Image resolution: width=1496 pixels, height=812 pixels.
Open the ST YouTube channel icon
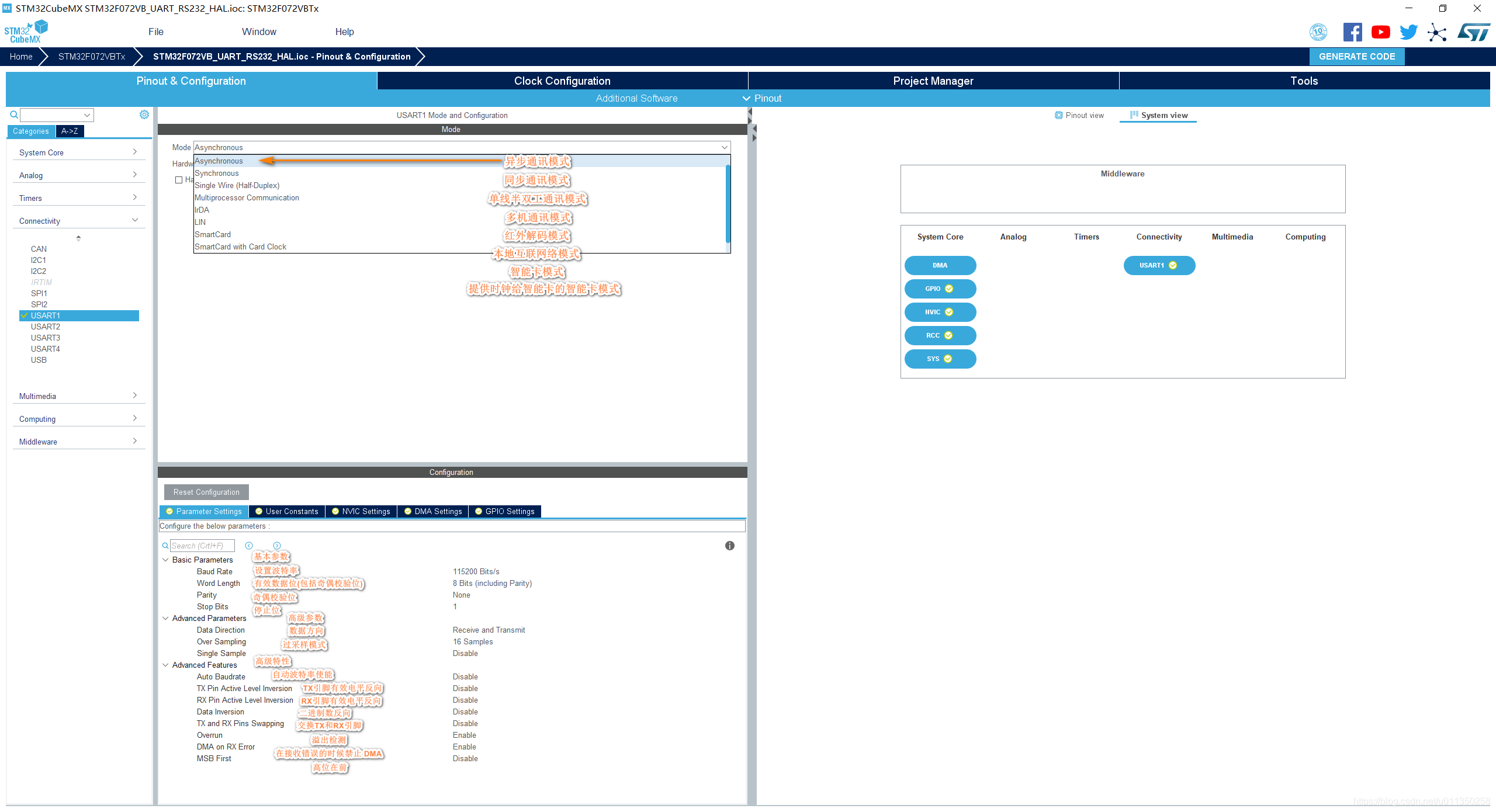pyautogui.click(x=1380, y=32)
